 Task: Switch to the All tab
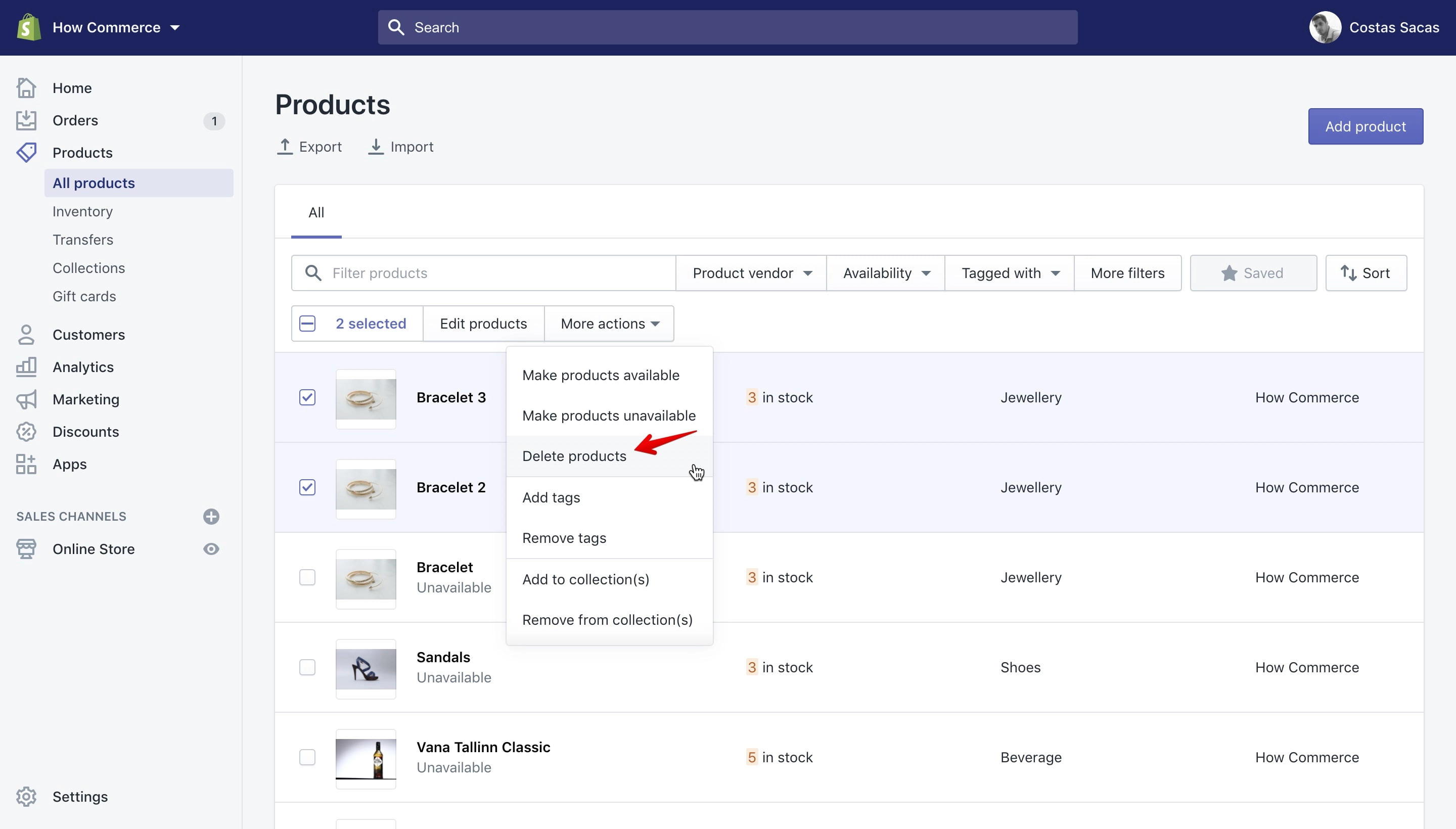316,212
